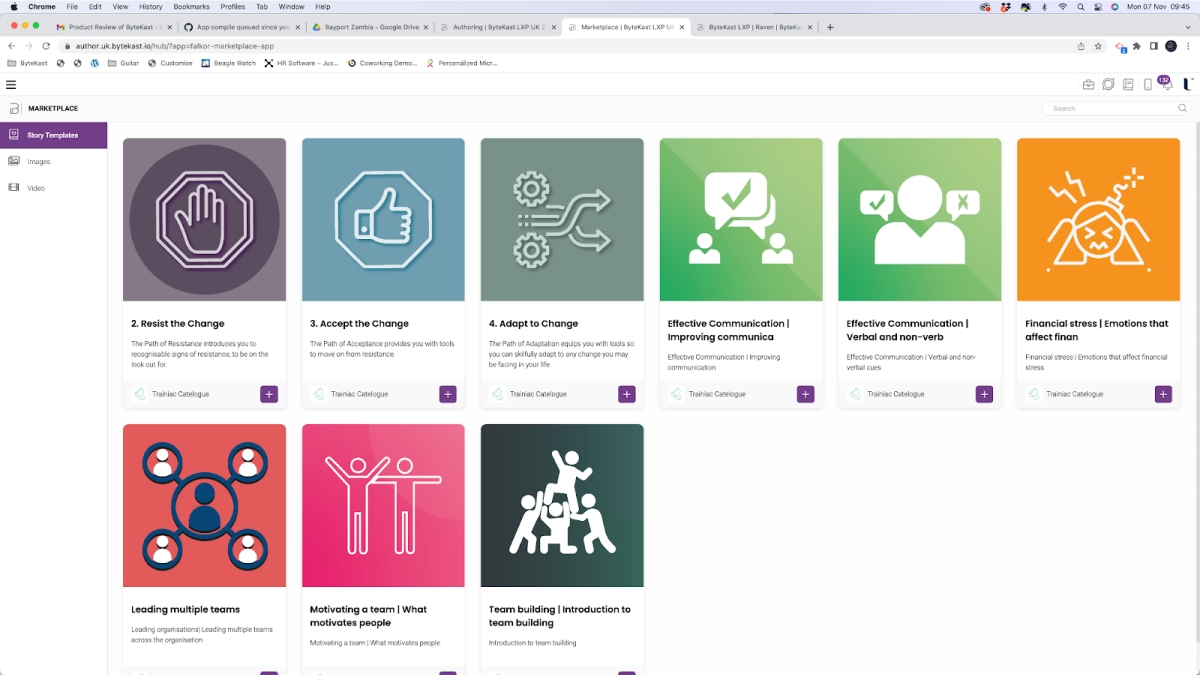Reload the page
Screen dimensions: 1200x675
pos(46,46)
